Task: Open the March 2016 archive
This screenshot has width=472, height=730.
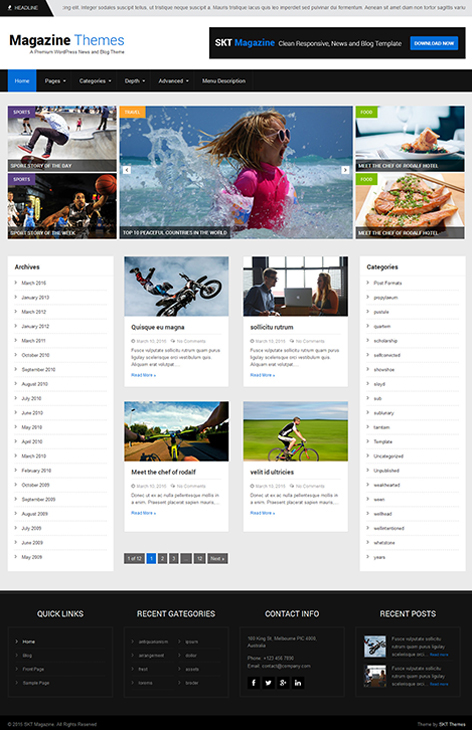Action: 34,283
